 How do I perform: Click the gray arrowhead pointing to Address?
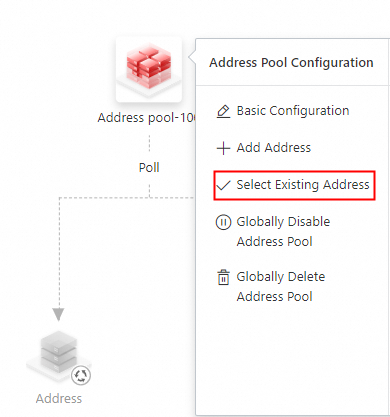pyautogui.click(x=58, y=314)
